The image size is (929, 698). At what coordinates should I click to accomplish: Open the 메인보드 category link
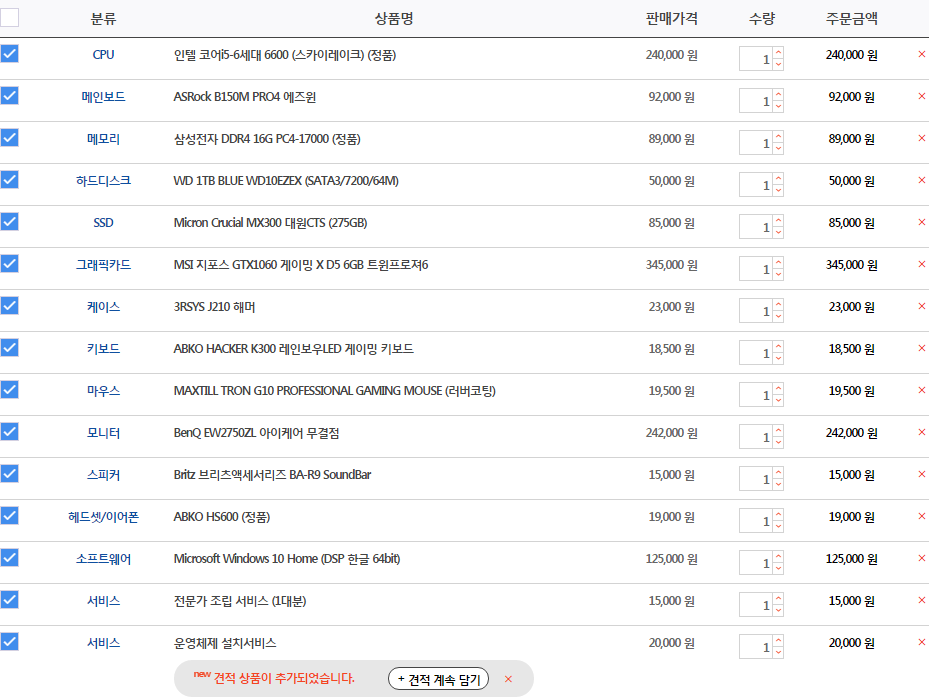click(x=103, y=97)
